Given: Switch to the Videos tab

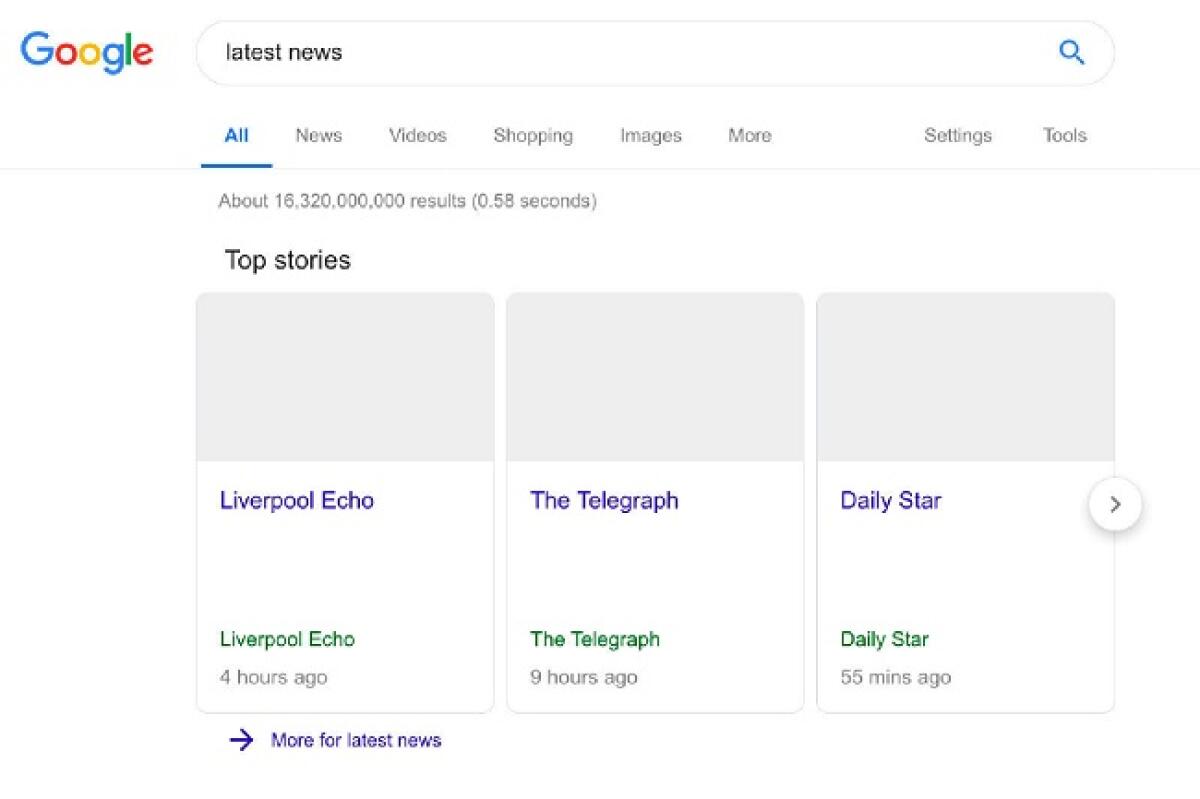Looking at the screenshot, I should [x=417, y=135].
